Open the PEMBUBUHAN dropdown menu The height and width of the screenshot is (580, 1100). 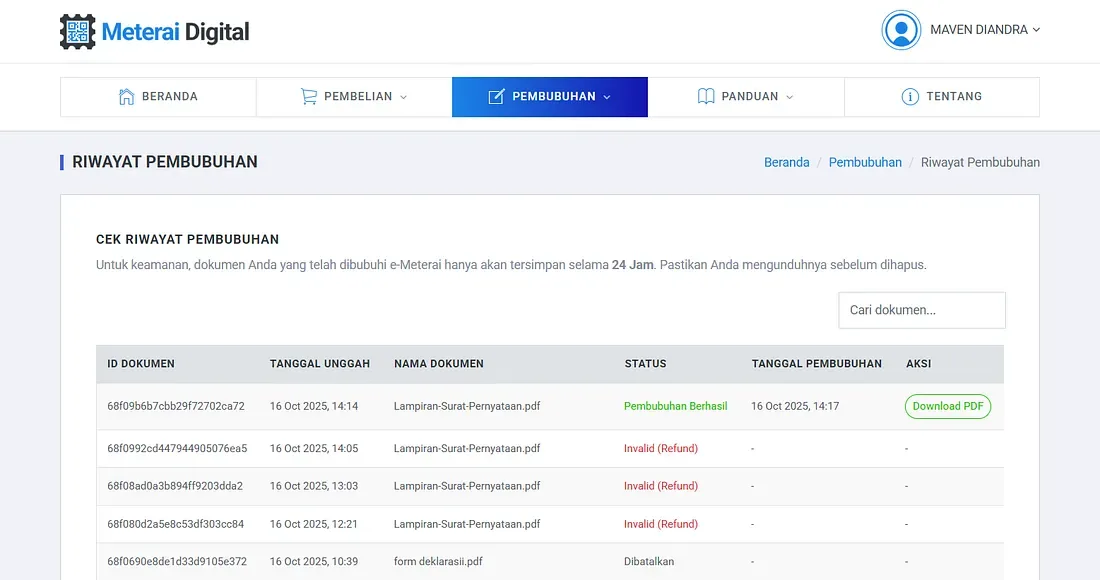[x=607, y=97]
